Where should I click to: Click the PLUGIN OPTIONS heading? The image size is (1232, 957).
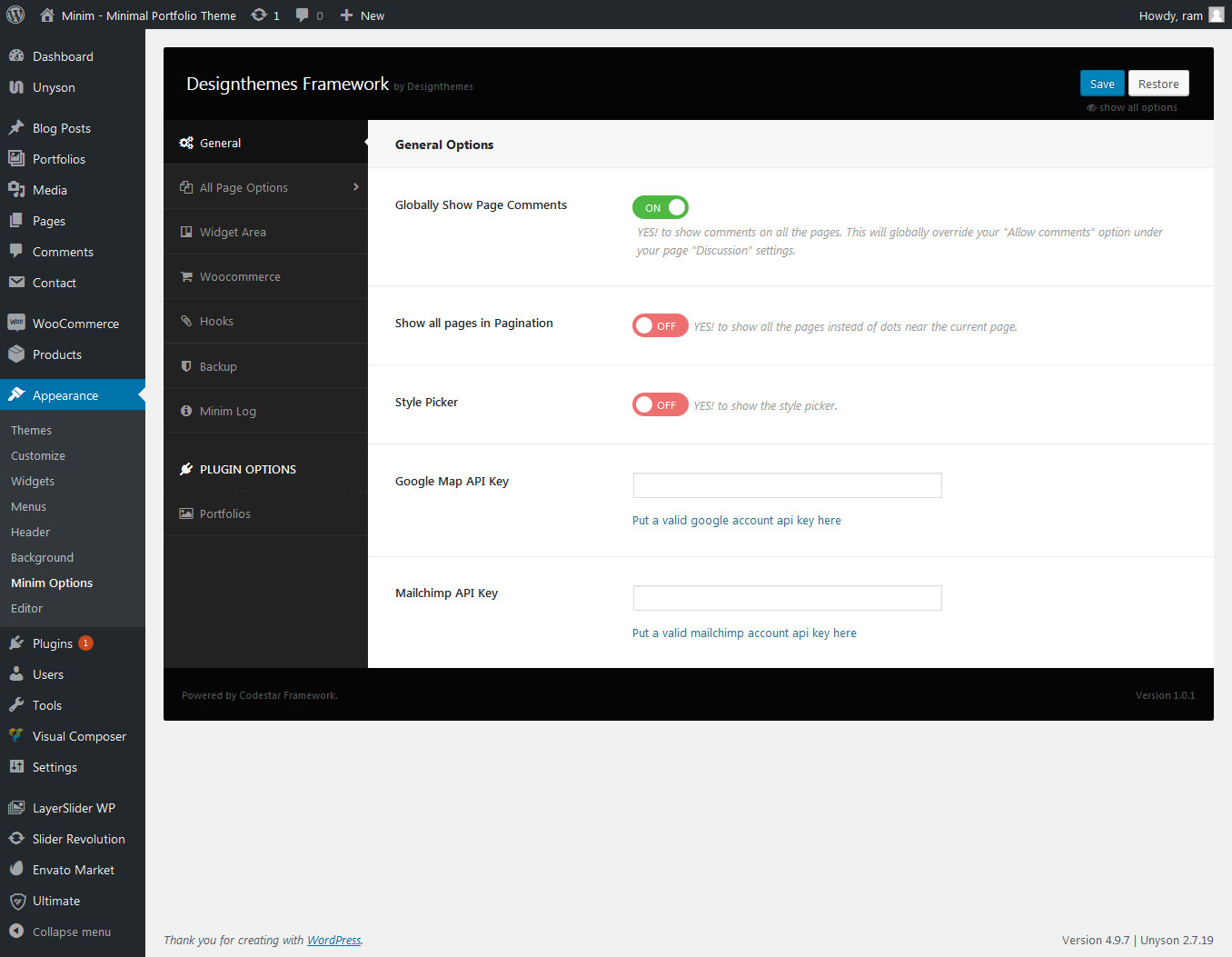pyautogui.click(x=248, y=469)
